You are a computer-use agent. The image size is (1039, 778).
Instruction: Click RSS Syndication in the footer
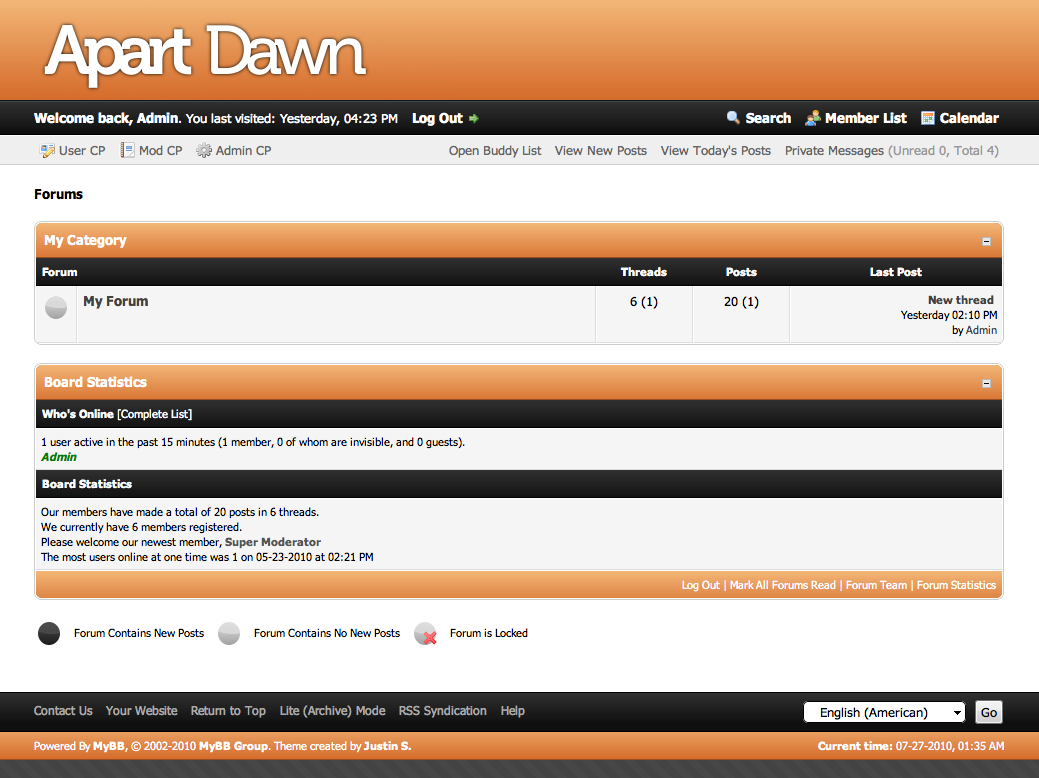click(442, 711)
